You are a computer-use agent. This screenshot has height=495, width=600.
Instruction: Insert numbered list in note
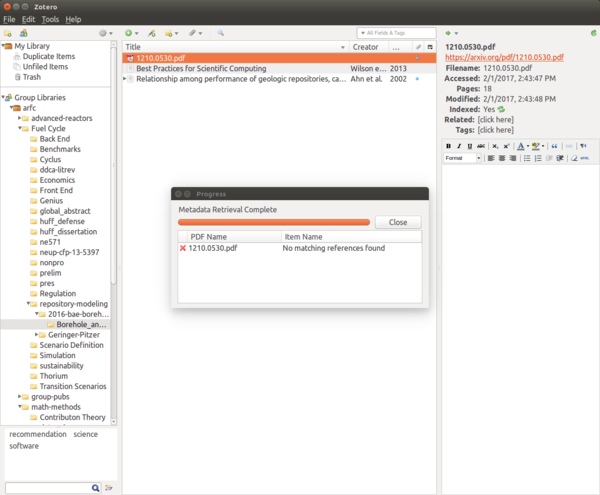(x=538, y=158)
